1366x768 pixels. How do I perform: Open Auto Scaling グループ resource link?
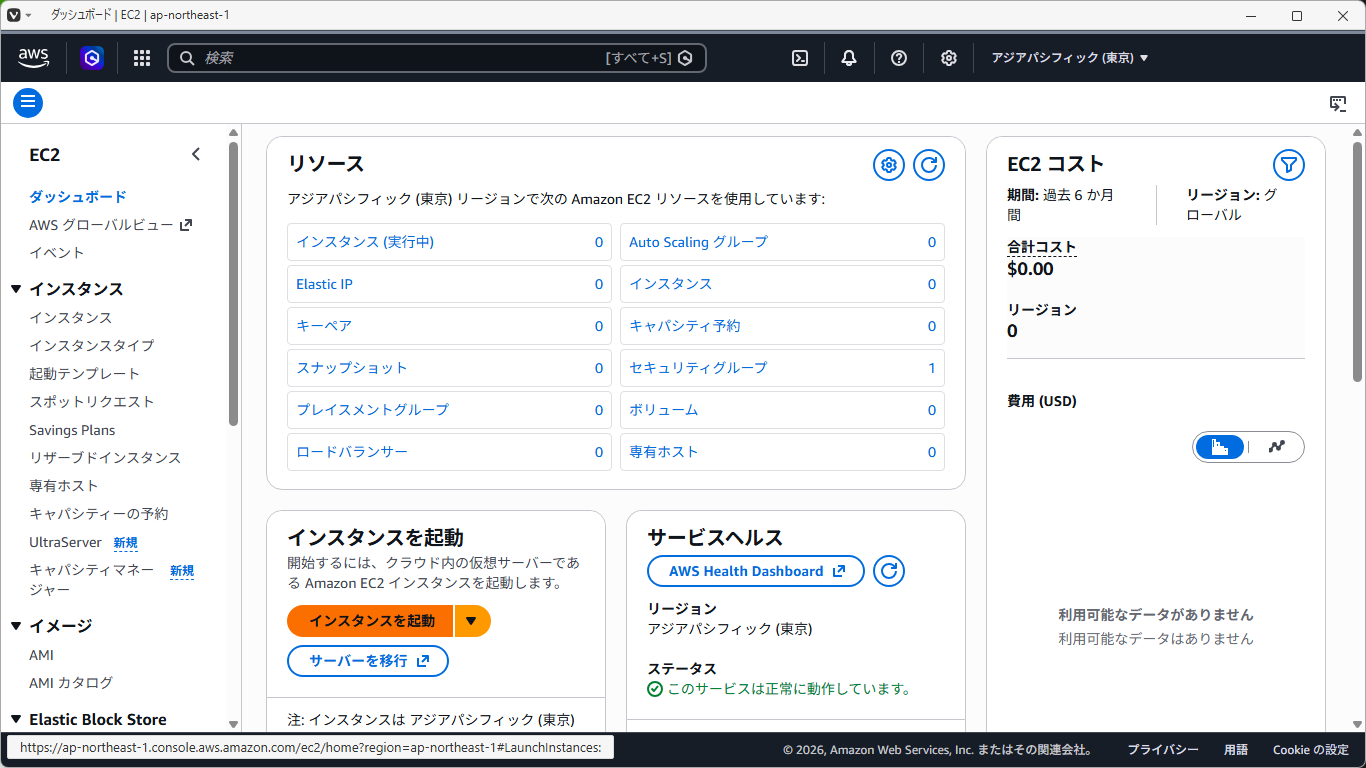[x=698, y=242]
